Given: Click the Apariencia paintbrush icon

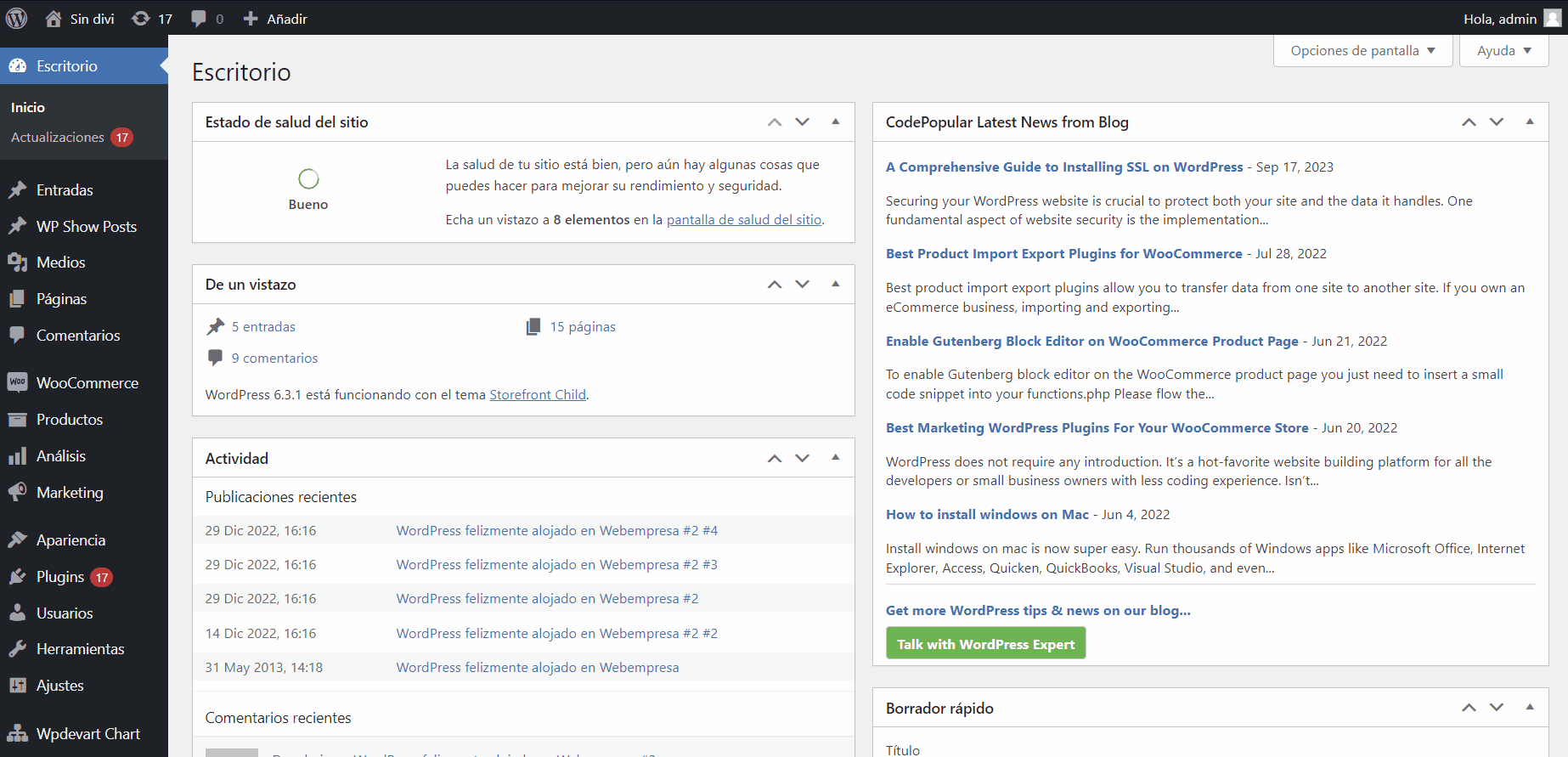Looking at the screenshot, I should pos(17,540).
